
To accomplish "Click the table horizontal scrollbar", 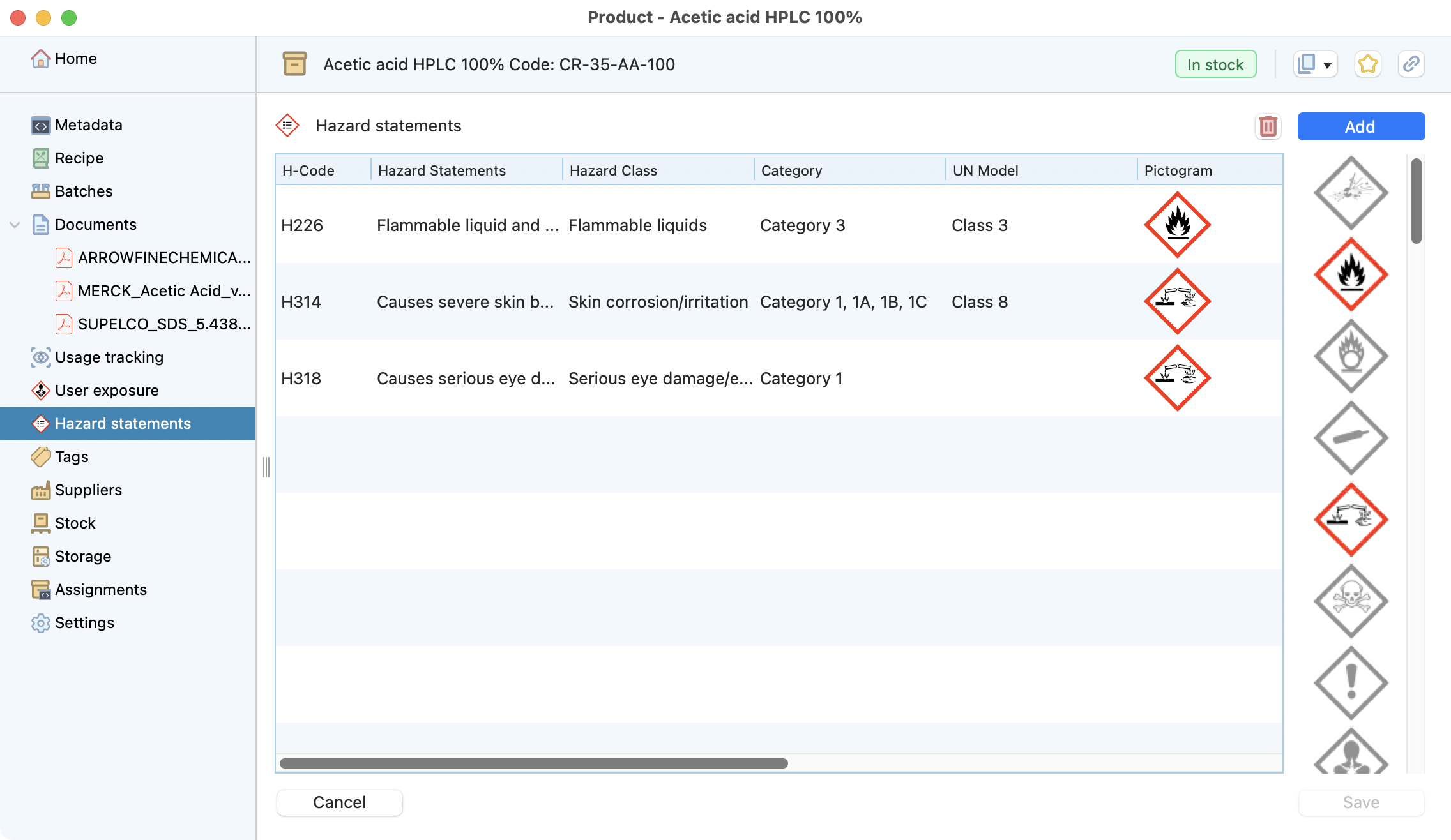I will tap(533, 763).
